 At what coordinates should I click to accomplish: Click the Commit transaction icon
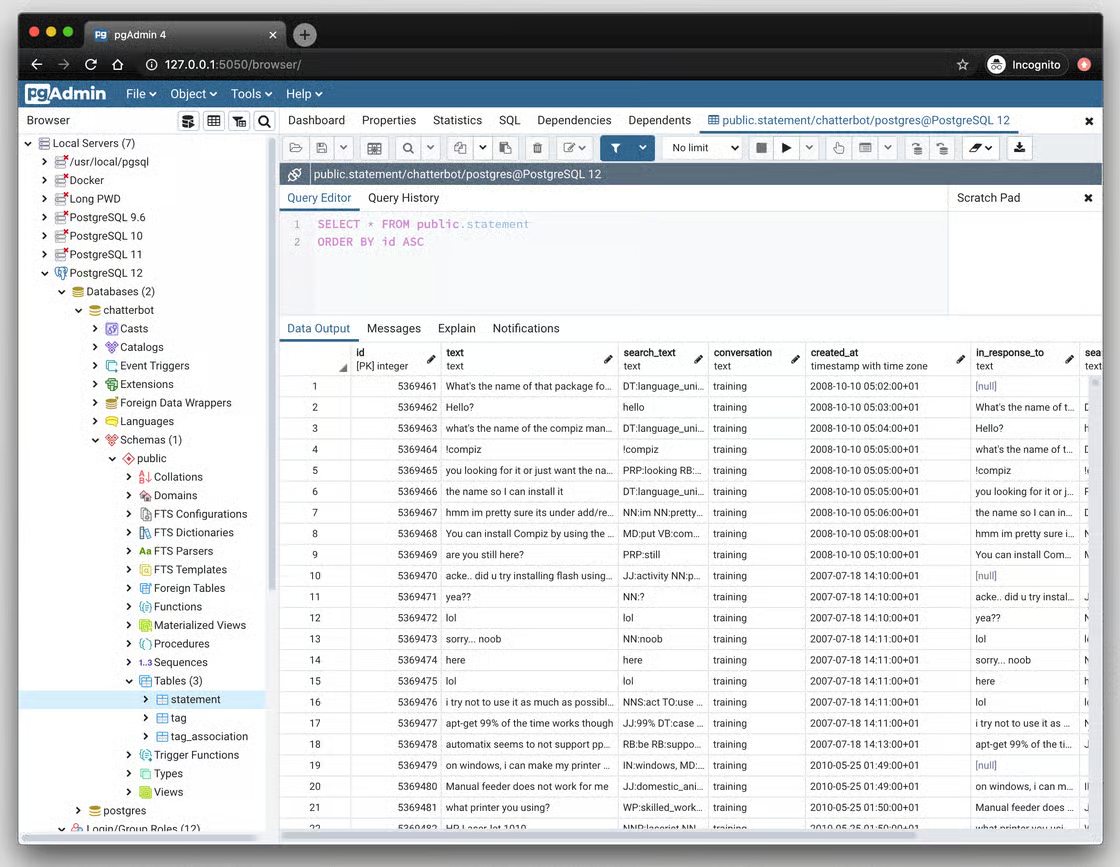point(916,148)
